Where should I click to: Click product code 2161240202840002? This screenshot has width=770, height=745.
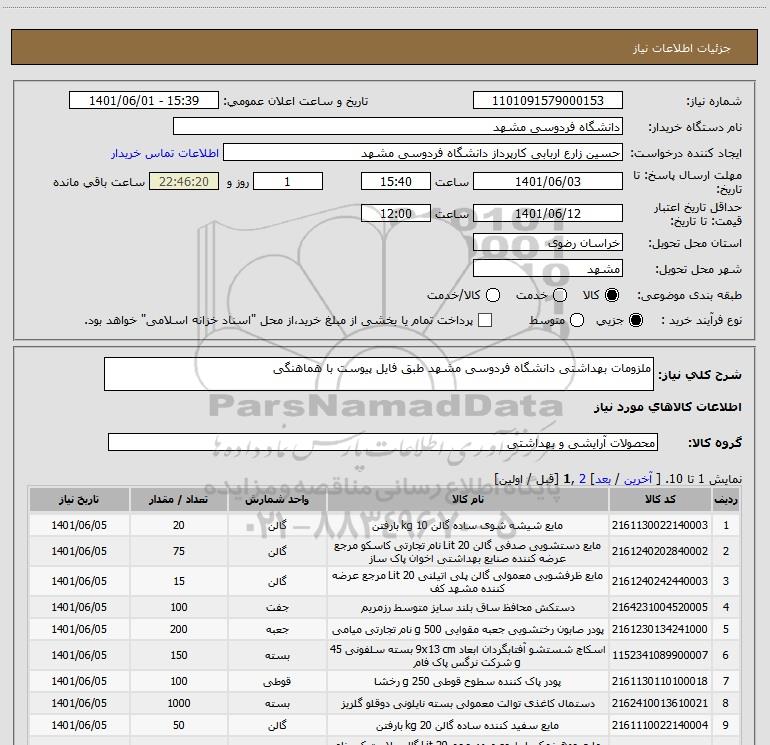[660, 551]
